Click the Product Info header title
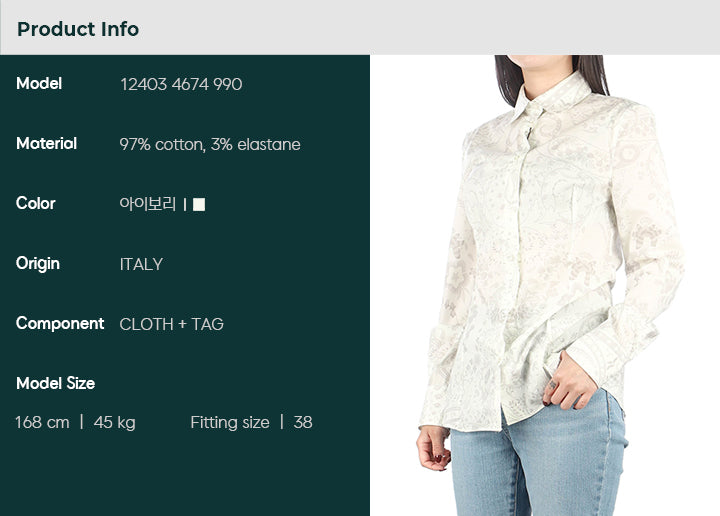This screenshot has height=516, width=720. (x=78, y=29)
